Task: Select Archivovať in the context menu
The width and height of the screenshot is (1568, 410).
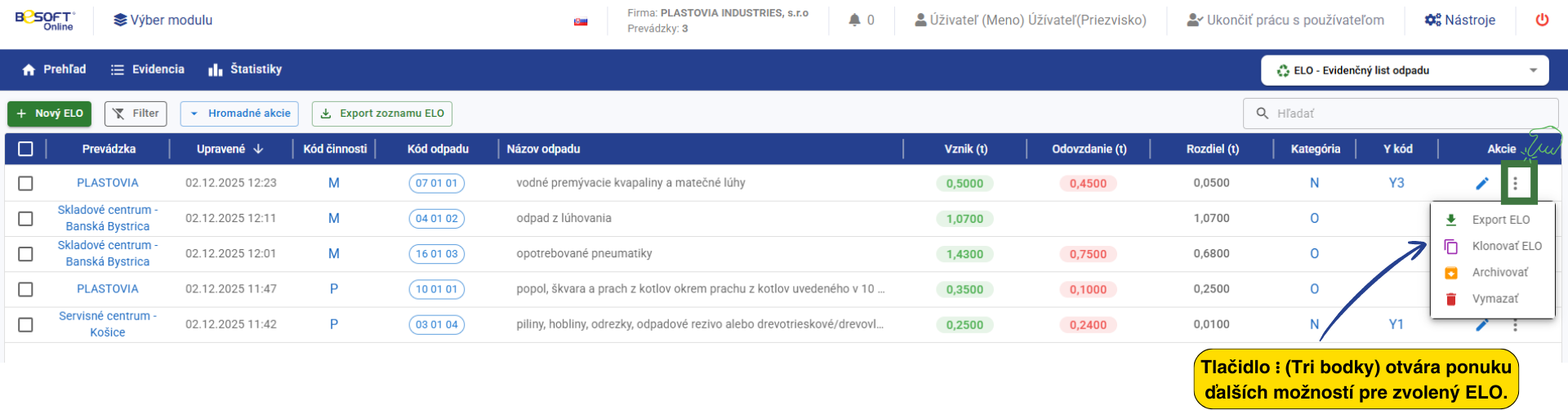Action: tap(1499, 273)
